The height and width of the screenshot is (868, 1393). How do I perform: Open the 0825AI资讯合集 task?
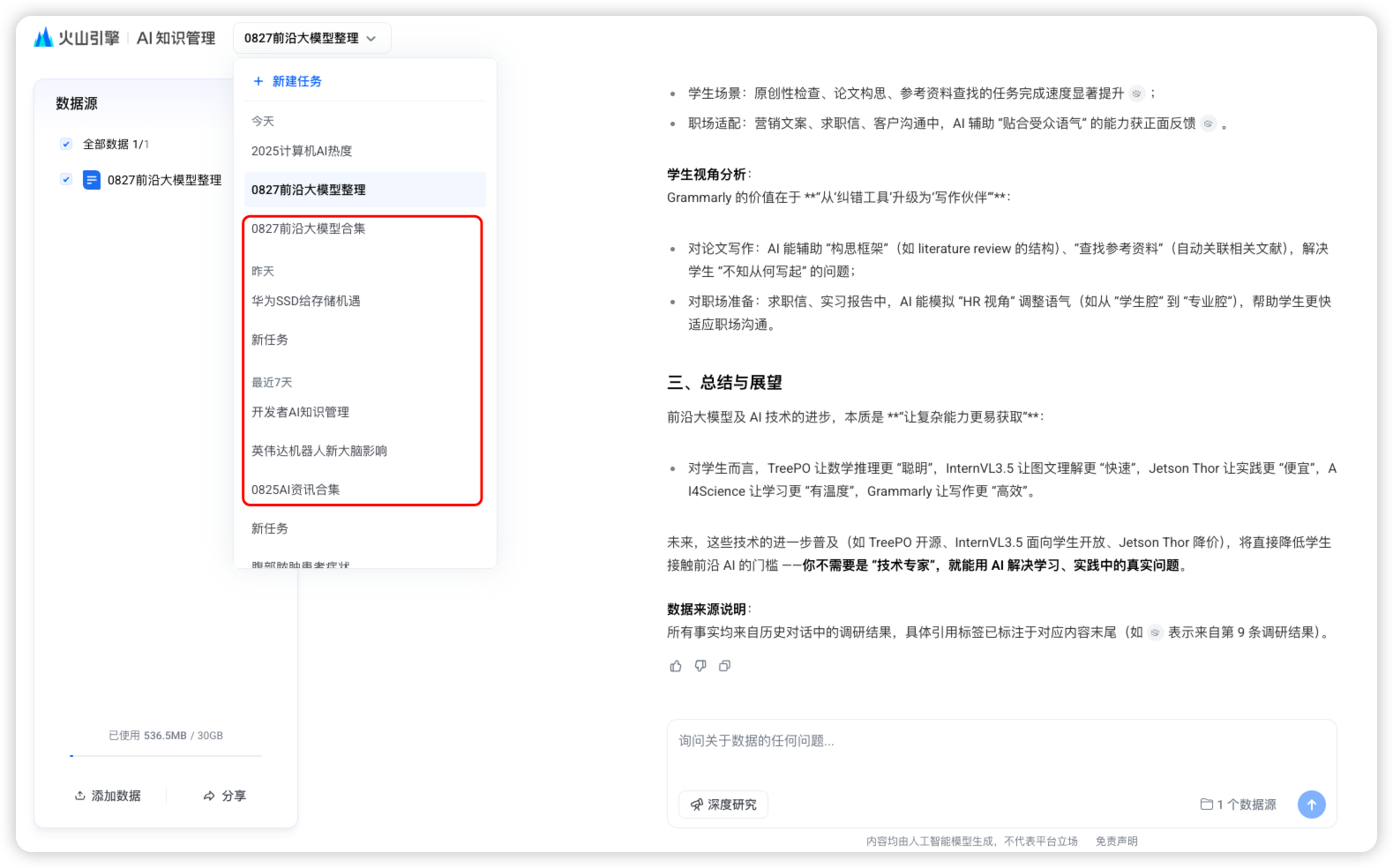coord(364,490)
